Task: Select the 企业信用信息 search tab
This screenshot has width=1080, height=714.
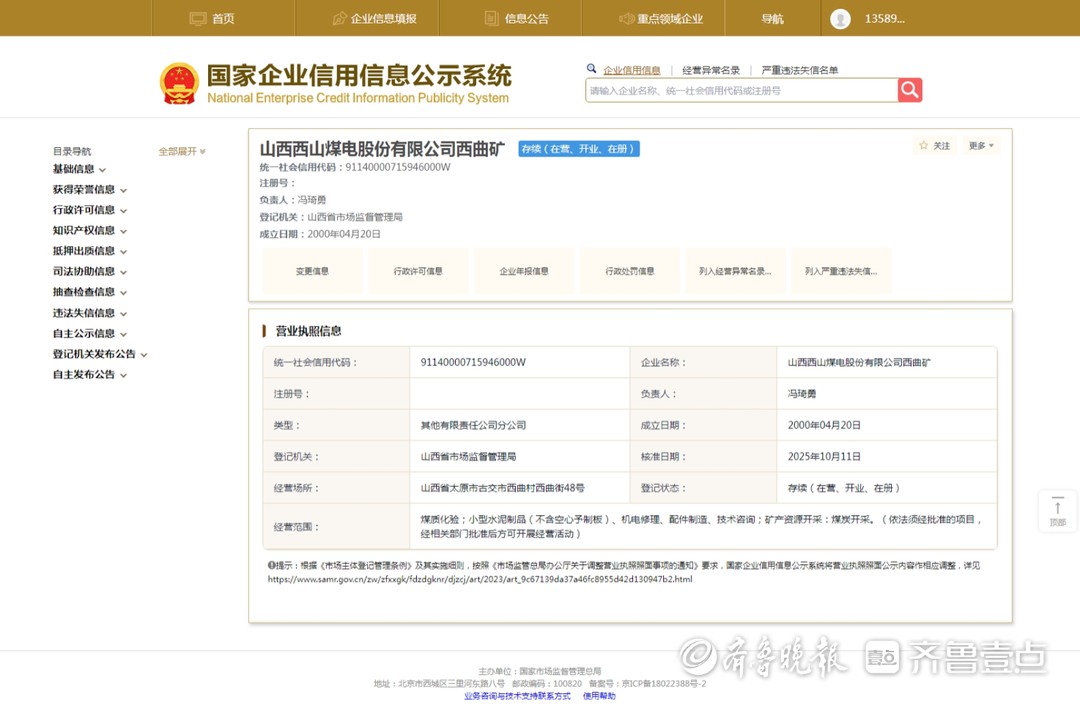Action: pos(632,70)
